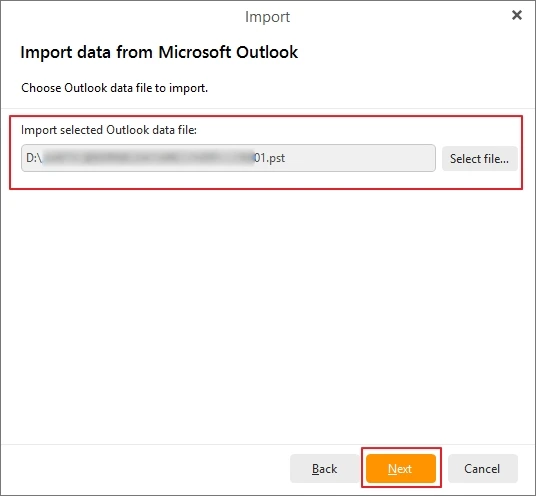536x496 pixels.
Task: Close the Import dialog with the X
Action: pos(517,15)
